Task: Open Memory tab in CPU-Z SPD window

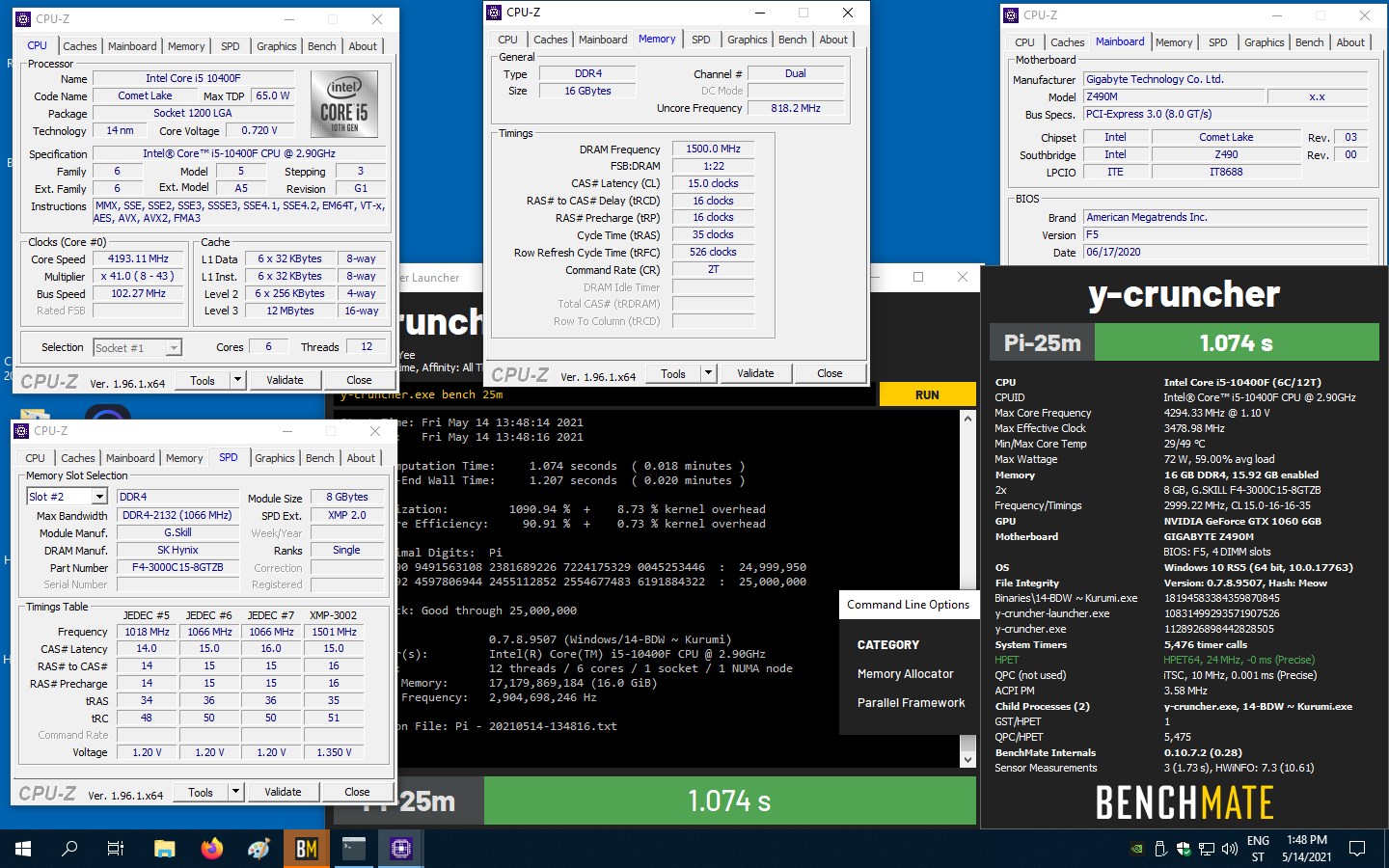Action: click(x=184, y=458)
